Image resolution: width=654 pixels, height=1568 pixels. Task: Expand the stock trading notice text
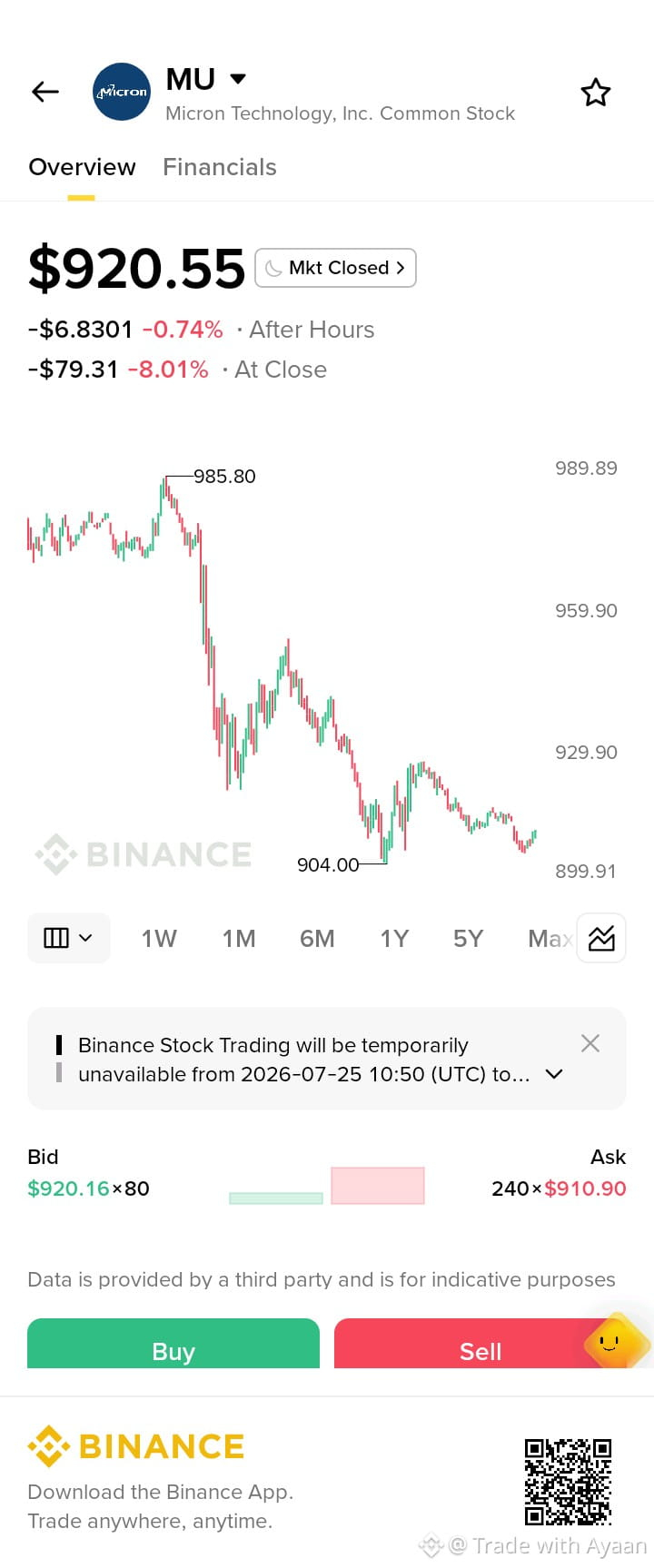pos(554,1074)
